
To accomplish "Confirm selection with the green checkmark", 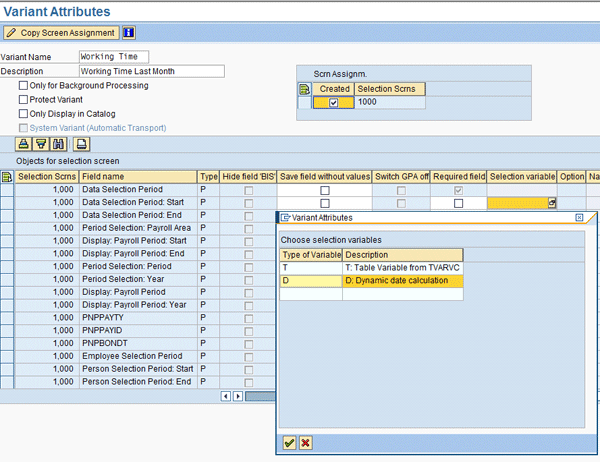I will (x=289, y=442).
